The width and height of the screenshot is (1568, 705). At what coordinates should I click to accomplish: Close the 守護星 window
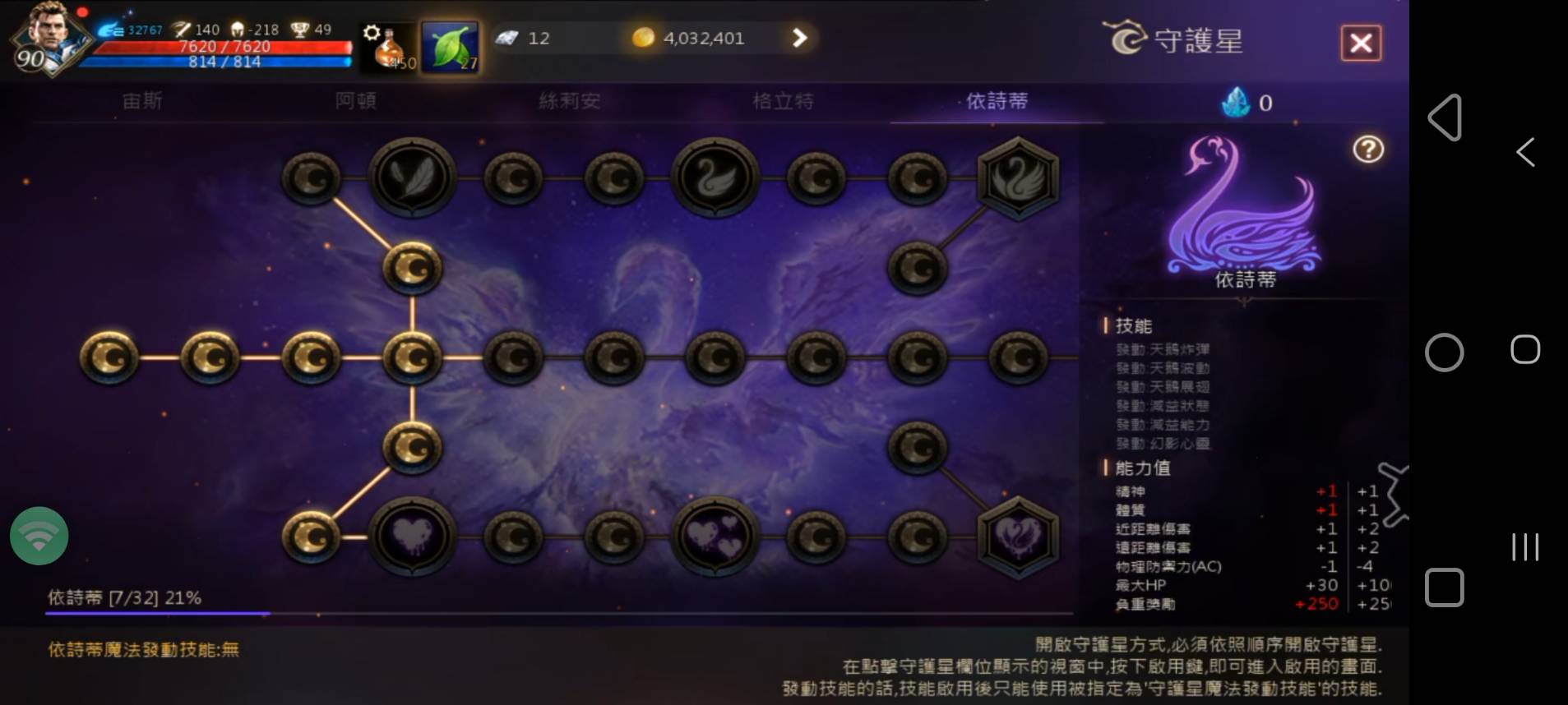[1361, 43]
